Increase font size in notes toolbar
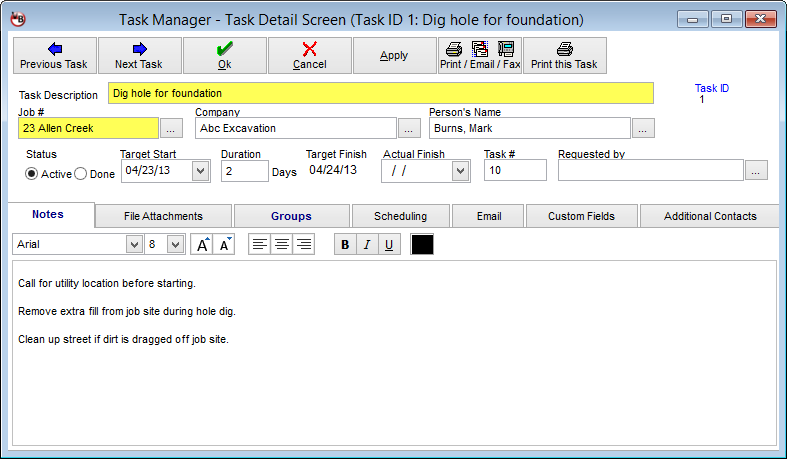Image resolution: width=787 pixels, height=459 pixels. (202, 244)
